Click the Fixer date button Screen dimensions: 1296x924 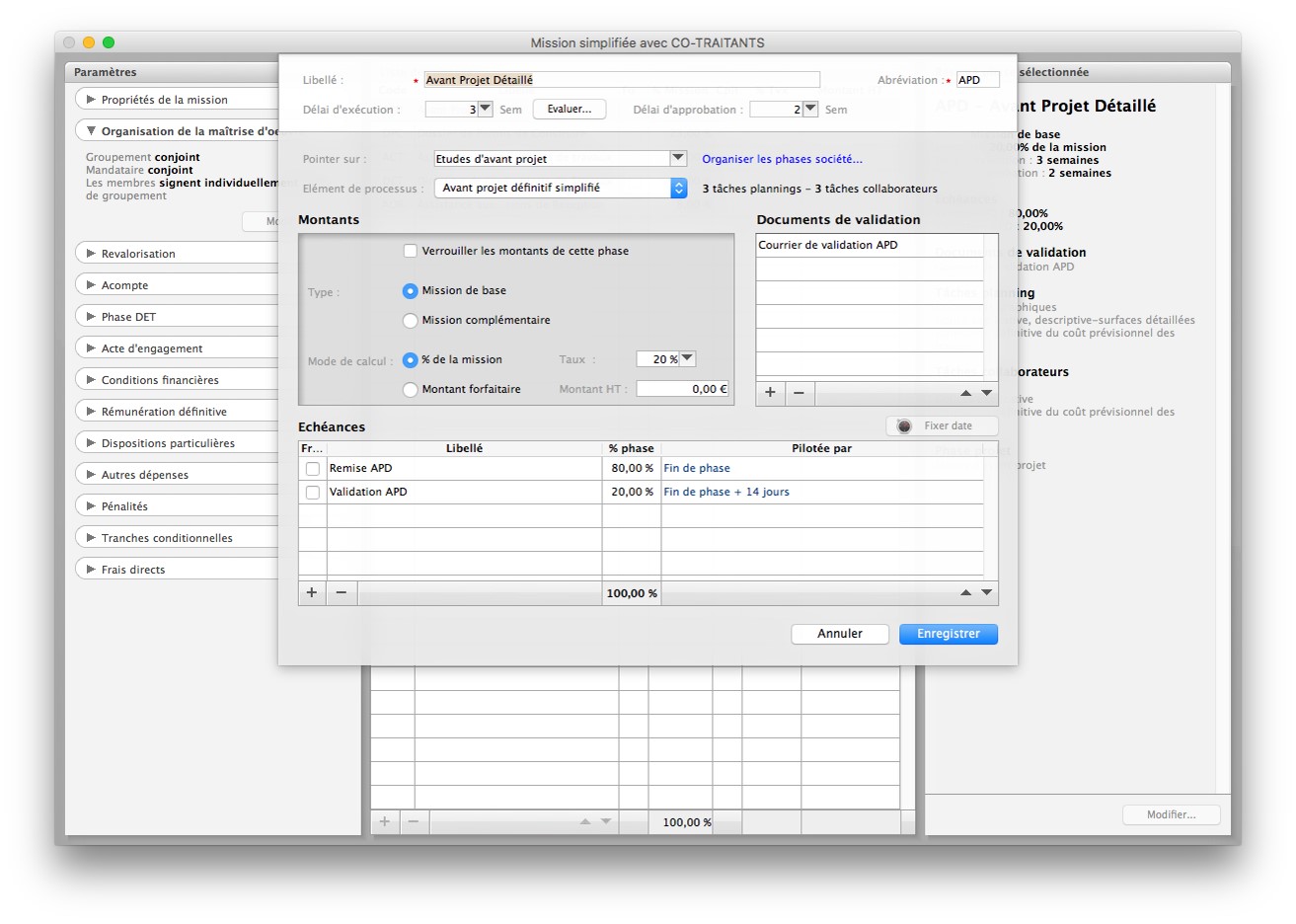click(x=943, y=425)
